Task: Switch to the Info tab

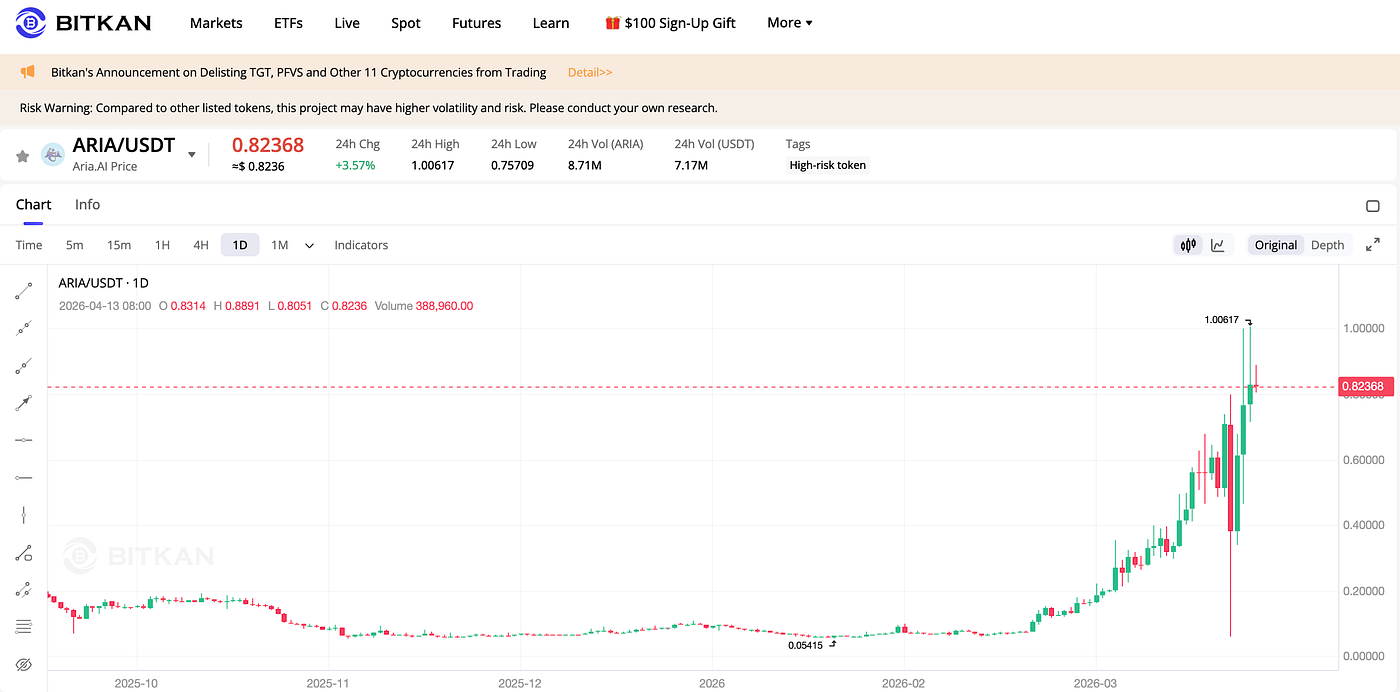Action: (88, 204)
